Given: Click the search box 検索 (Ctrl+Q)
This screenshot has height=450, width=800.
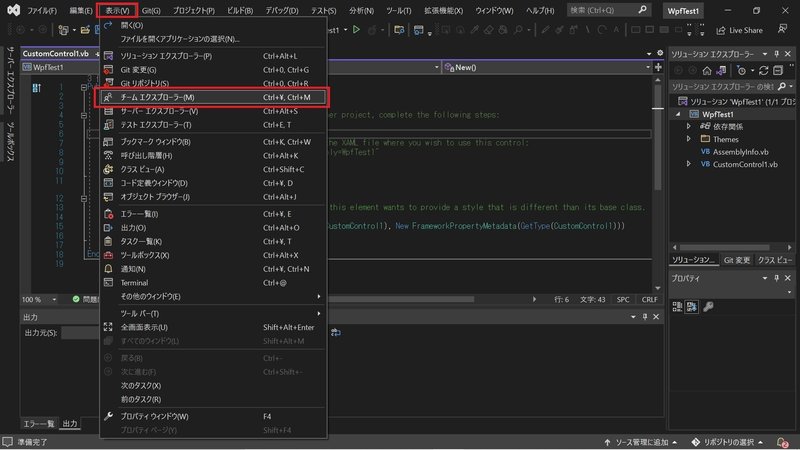Looking at the screenshot, I should pos(608,10).
